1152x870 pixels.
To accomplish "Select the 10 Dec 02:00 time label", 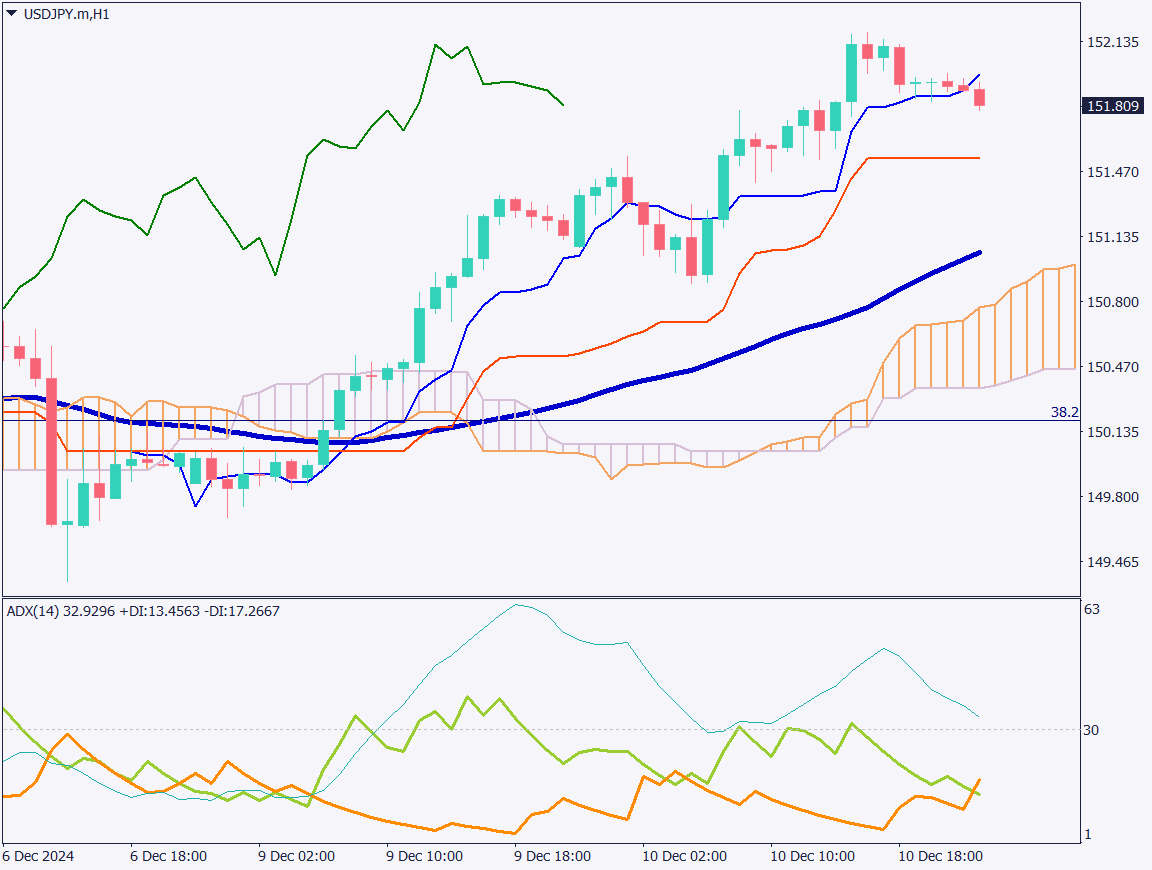I will (x=681, y=857).
